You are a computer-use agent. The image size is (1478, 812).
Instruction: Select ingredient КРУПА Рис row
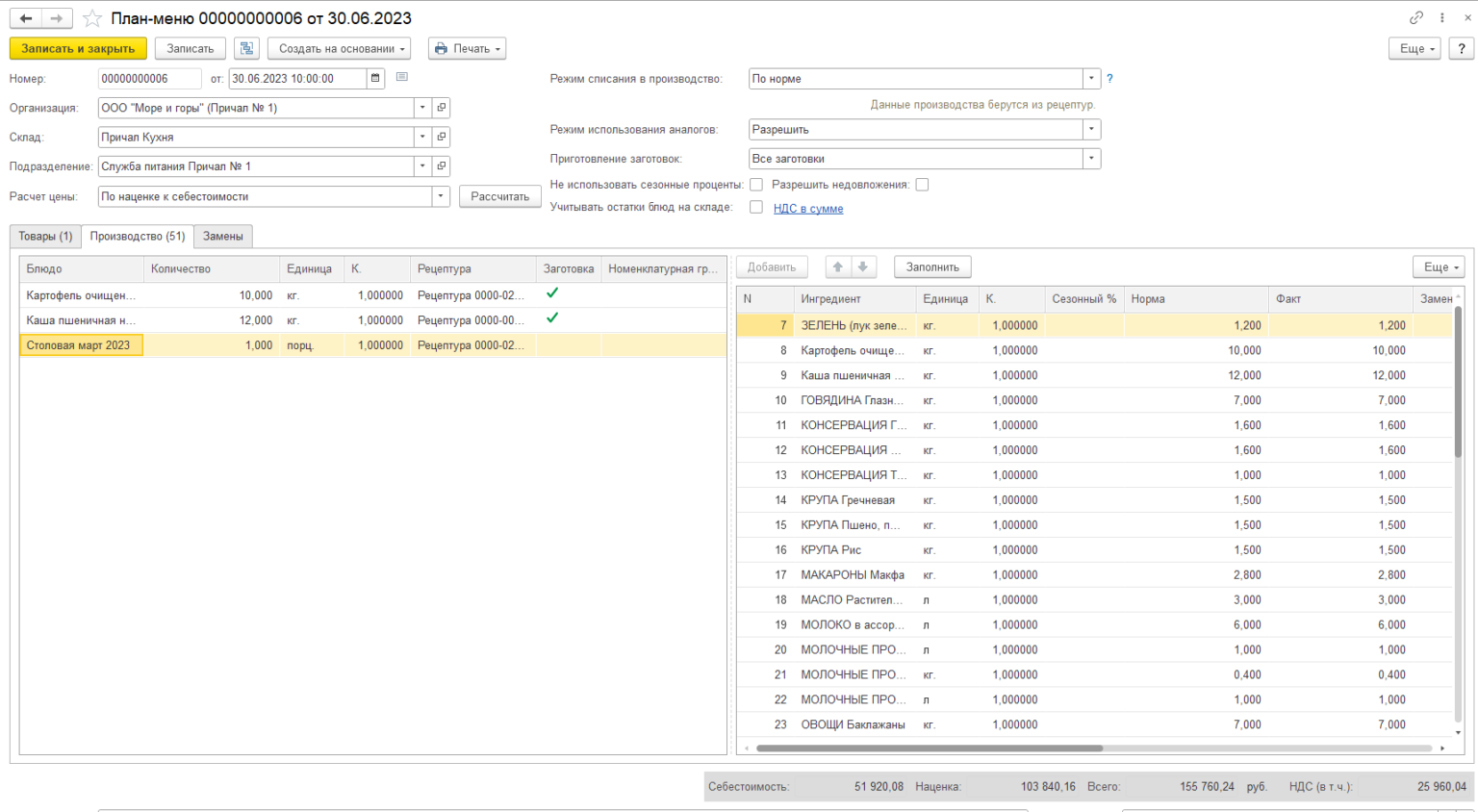(x=1094, y=550)
